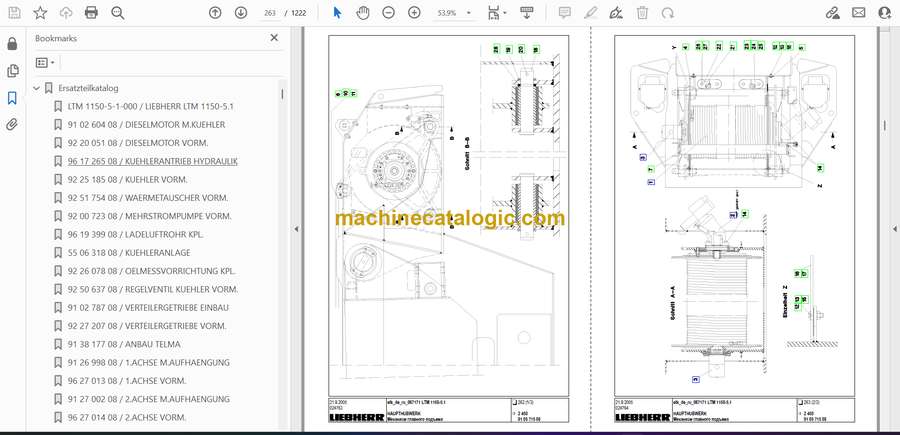Select the highlighter pen tool
Image resolution: width=900 pixels, height=435 pixels.
click(591, 13)
